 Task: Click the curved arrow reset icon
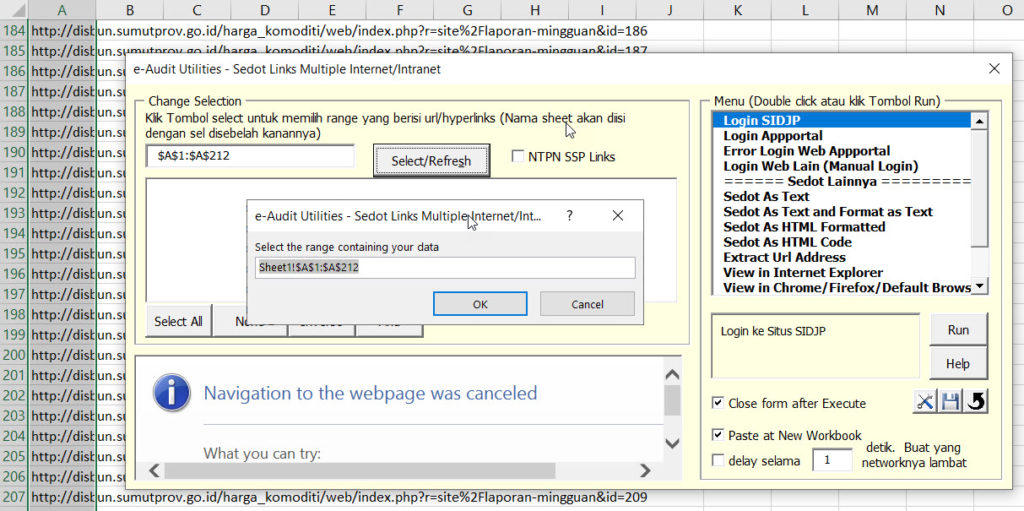[976, 402]
